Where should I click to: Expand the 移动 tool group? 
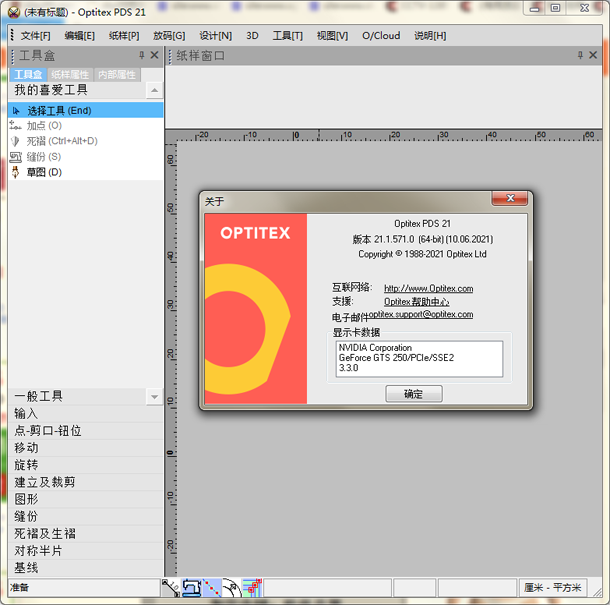[86, 448]
